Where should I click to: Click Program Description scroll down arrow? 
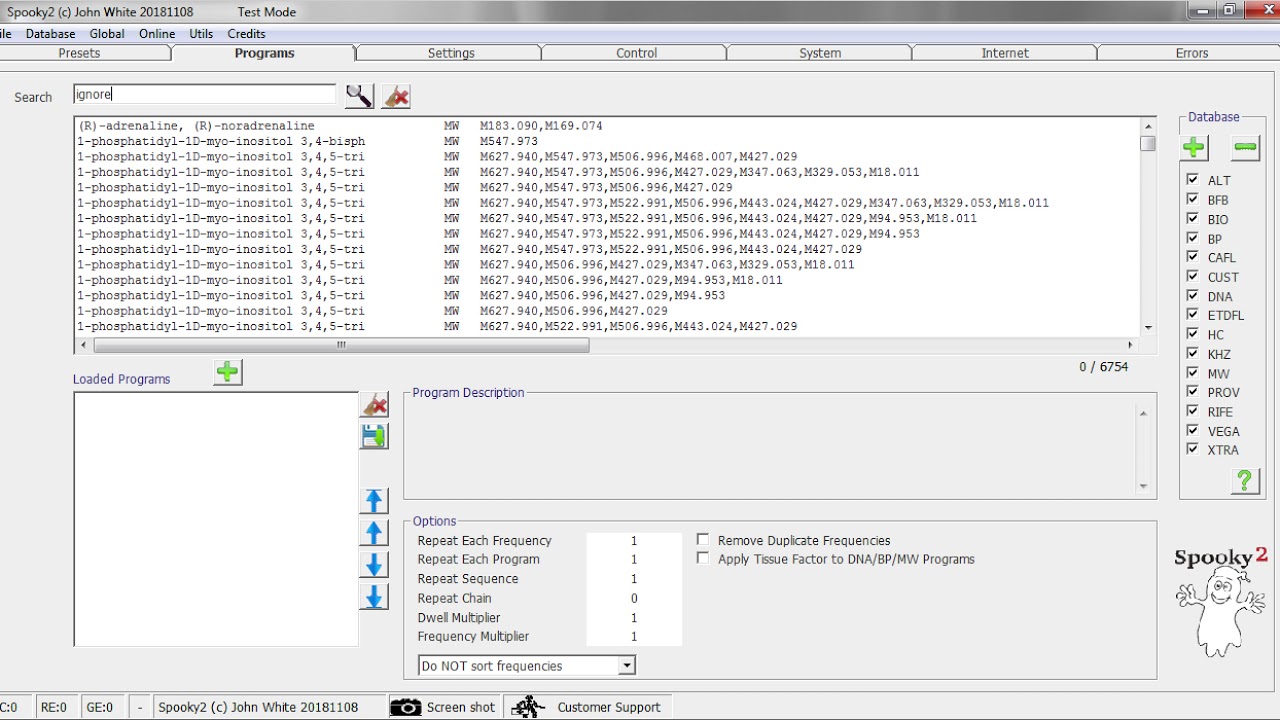(x=1143, y=486)
